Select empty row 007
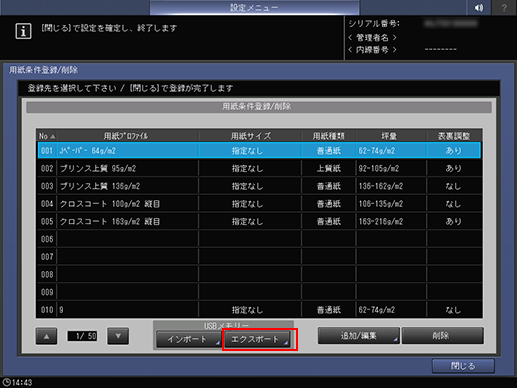Screen dimensions: 517x388 [259, 257]
